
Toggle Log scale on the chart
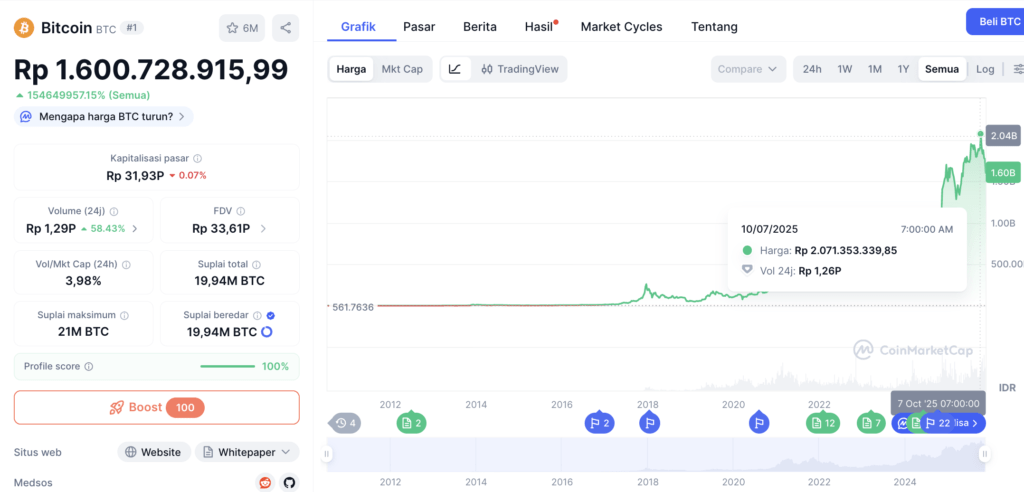[x=985, y=69]
